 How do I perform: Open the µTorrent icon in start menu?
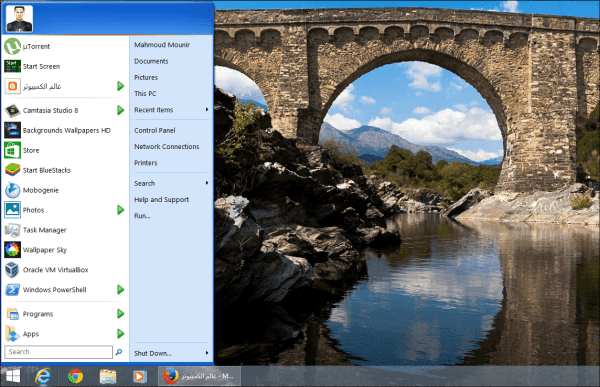click(12, 46)
